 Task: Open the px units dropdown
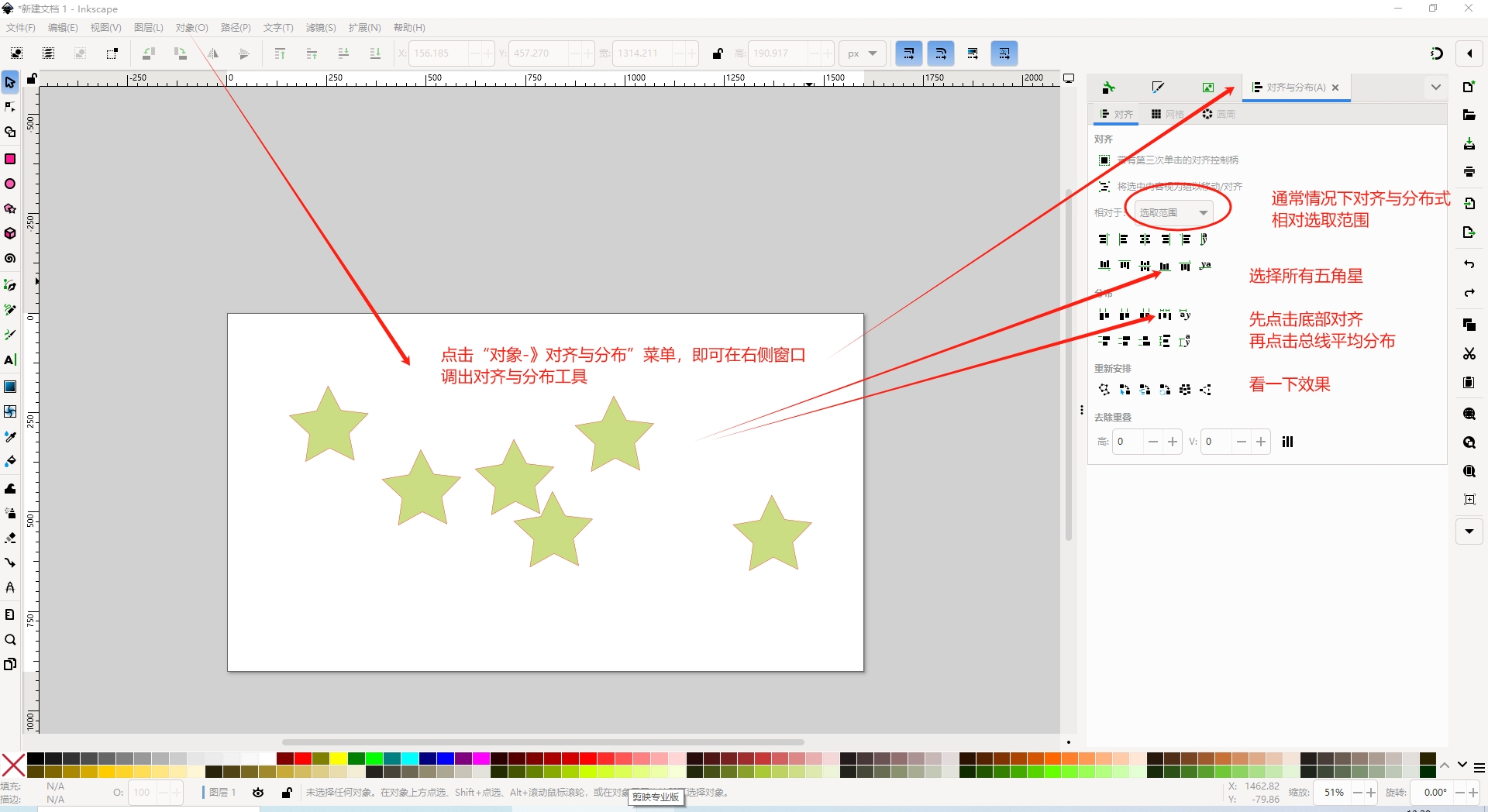coord(862,53)
